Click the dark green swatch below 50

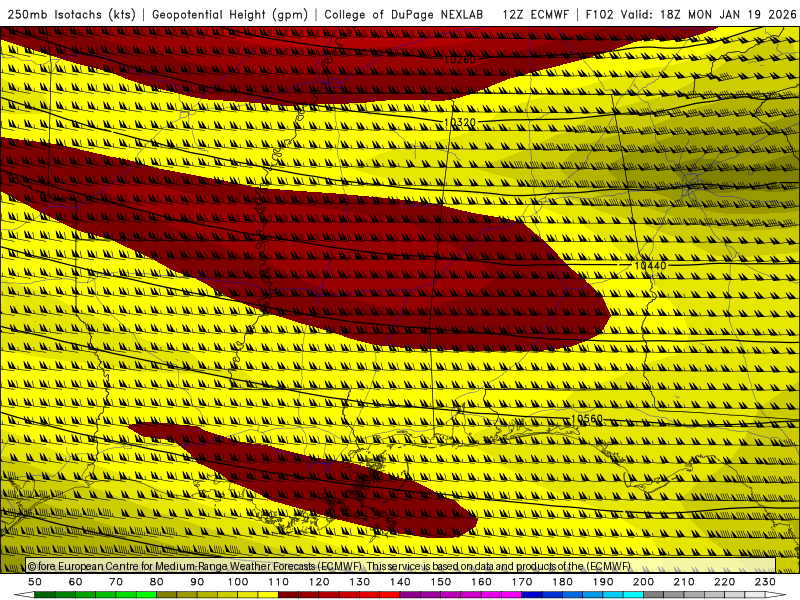pyautogui.click(x=45, y=595)
